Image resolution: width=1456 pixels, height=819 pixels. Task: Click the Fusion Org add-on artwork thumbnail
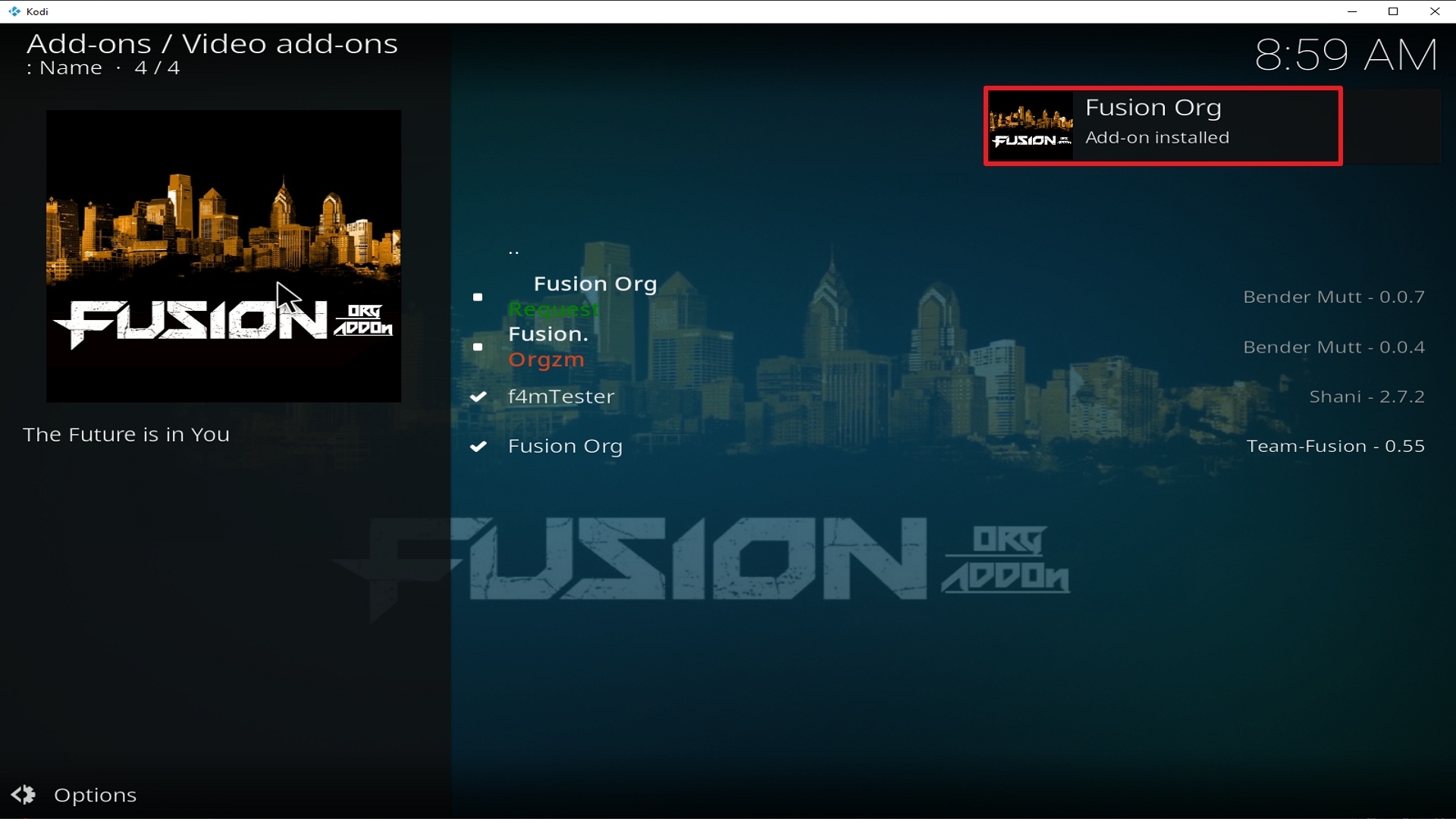(224, 256)
